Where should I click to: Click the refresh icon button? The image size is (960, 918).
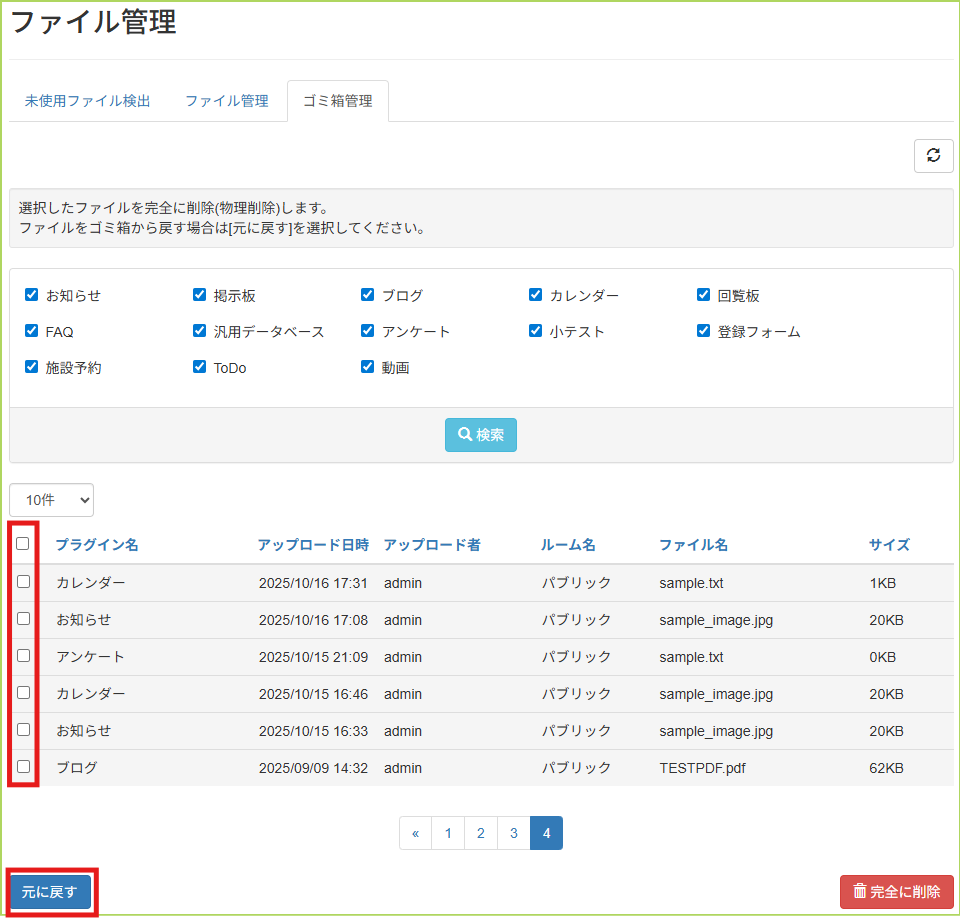[x=933, y=155]
